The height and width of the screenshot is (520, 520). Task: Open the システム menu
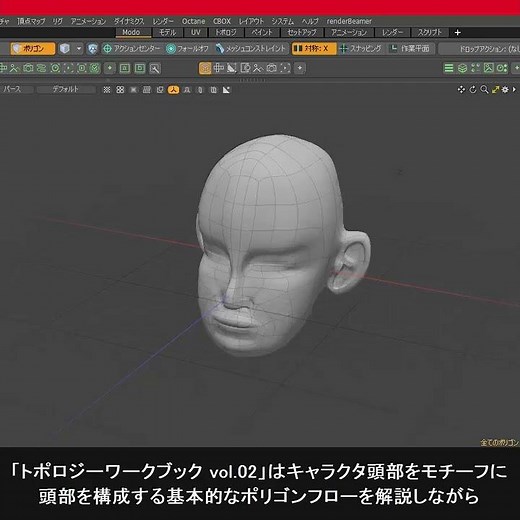click(282, 21)
